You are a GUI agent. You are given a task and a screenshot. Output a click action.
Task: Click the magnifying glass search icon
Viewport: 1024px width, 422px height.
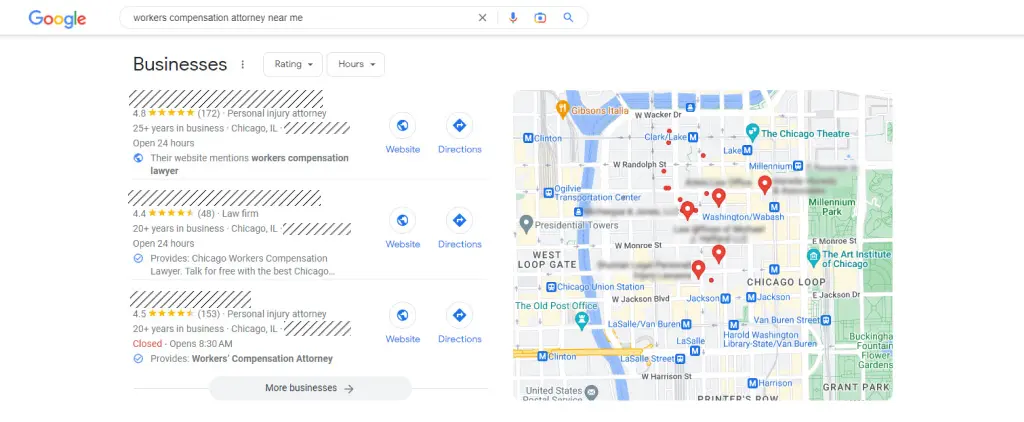[x=568, y=18]
